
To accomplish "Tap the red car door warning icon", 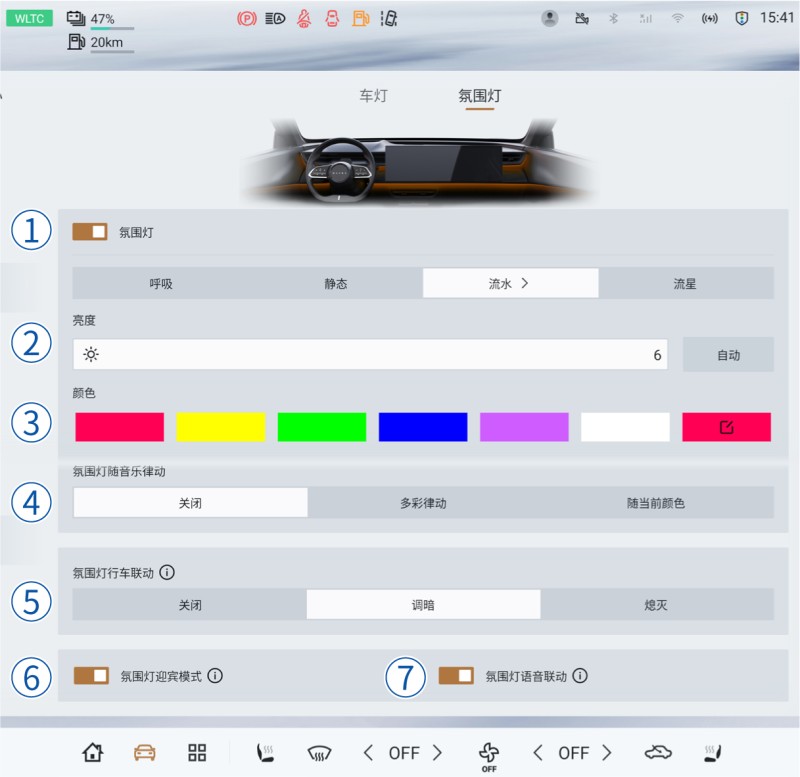I will (332, 19).
